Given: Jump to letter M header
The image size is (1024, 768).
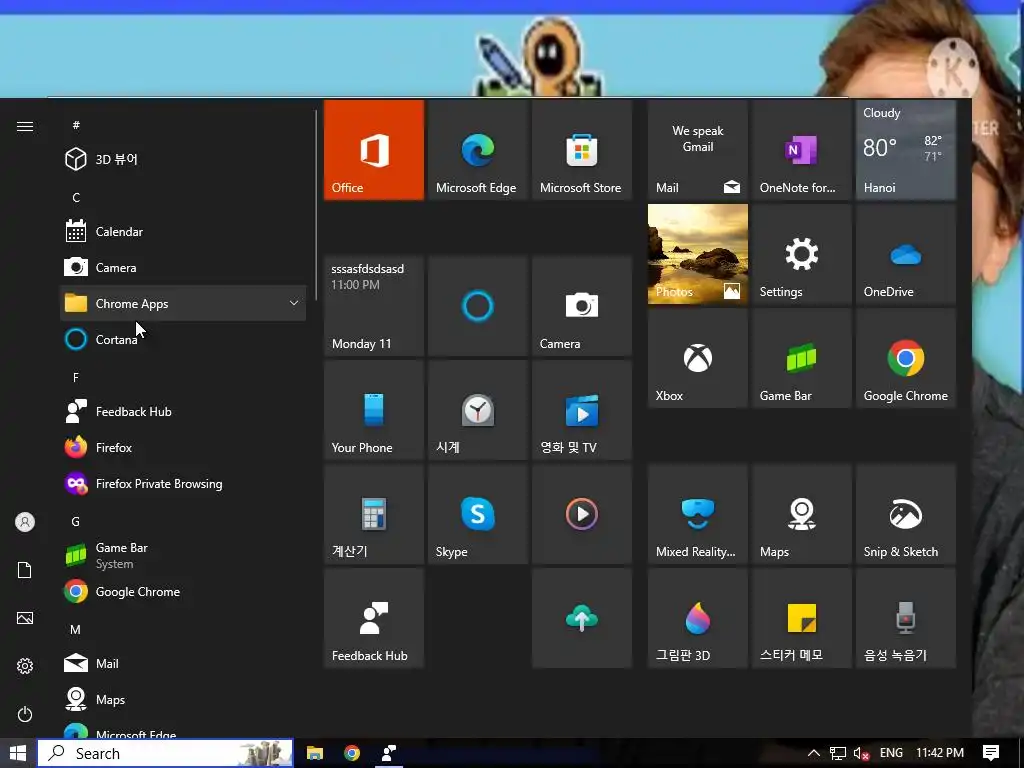Looking at the screenshot, I should click(76, 630).
